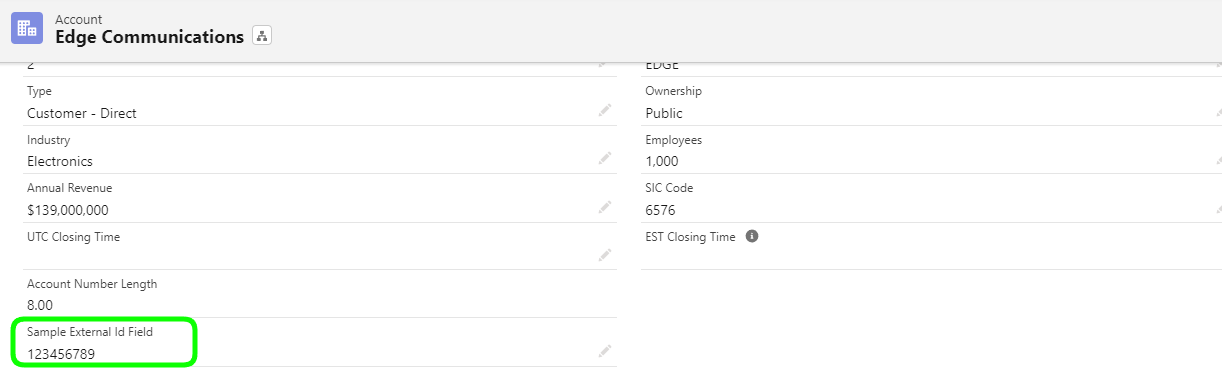Viewport: 1222px width, 370px height.
Task: Click the SIC Code value 6576
Action: [660, 210]
